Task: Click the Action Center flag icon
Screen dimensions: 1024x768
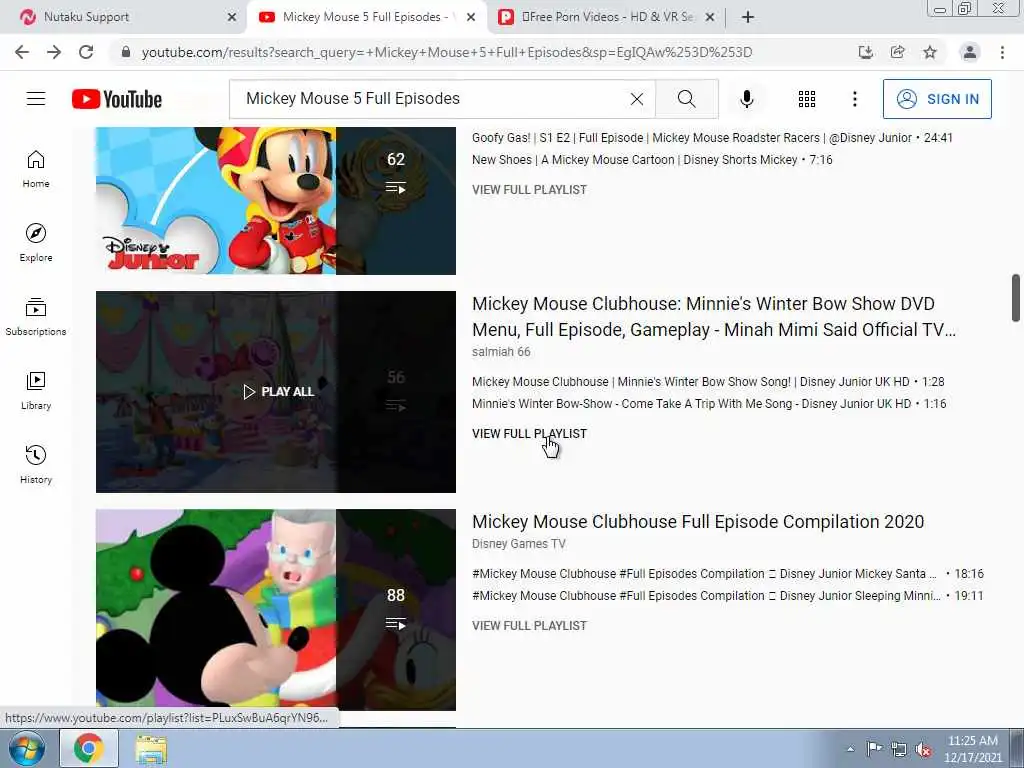Action: coord(874,749)
